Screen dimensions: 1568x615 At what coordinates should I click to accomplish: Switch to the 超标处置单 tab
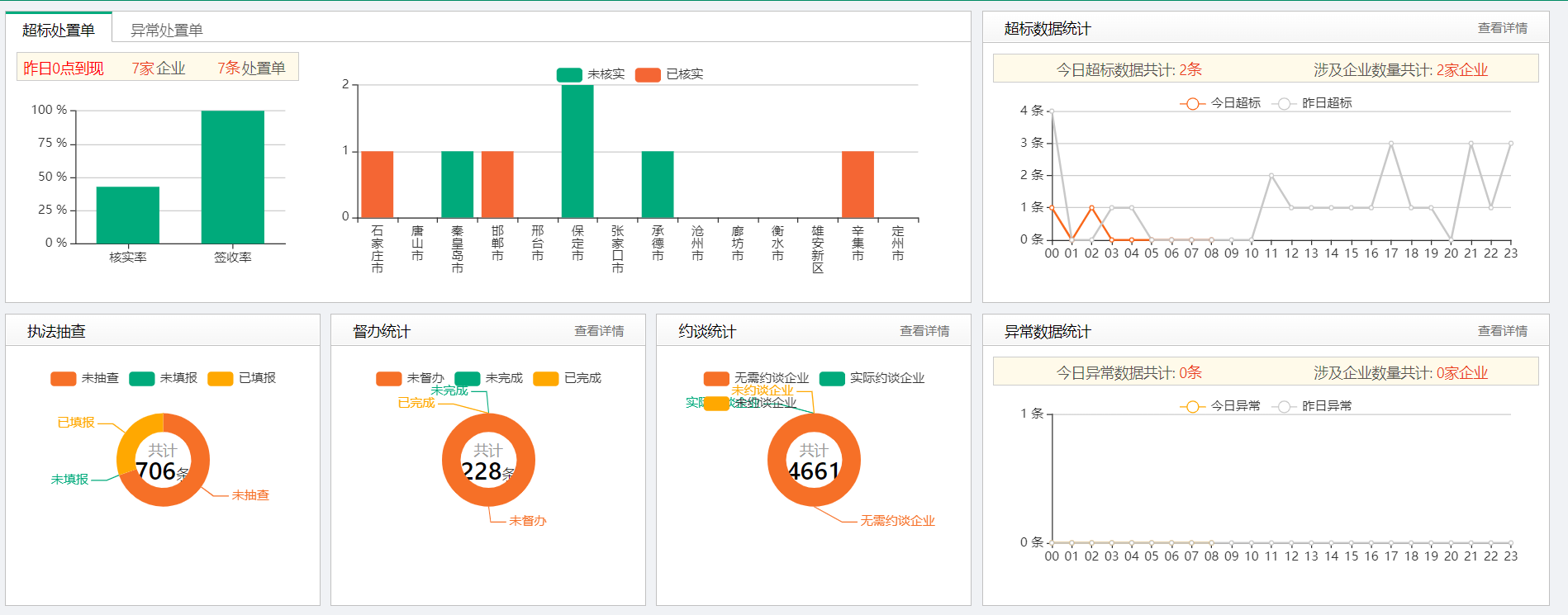(x=59, y=30)
